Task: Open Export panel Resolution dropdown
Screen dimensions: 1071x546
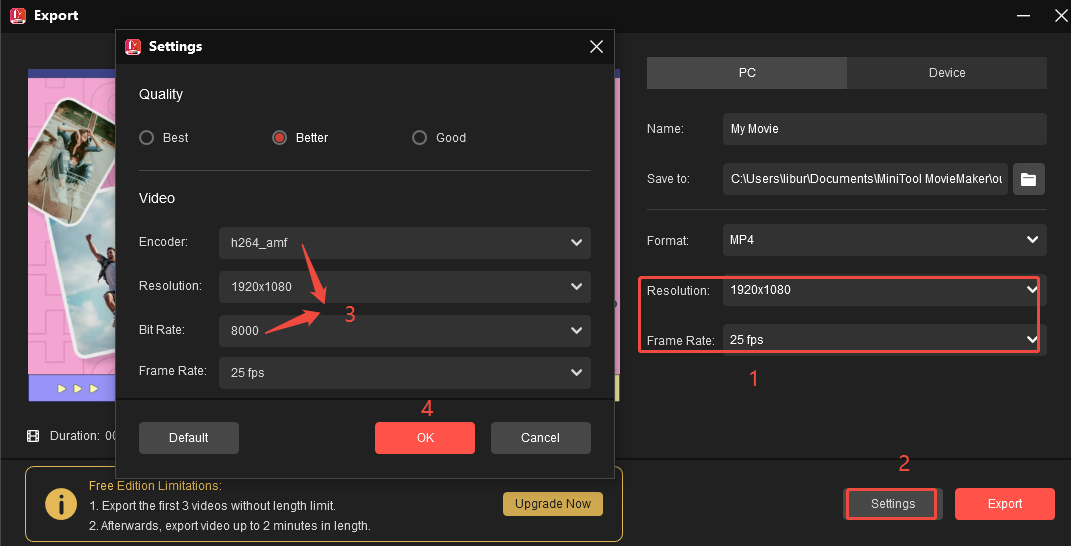Action: pos(885,290)
